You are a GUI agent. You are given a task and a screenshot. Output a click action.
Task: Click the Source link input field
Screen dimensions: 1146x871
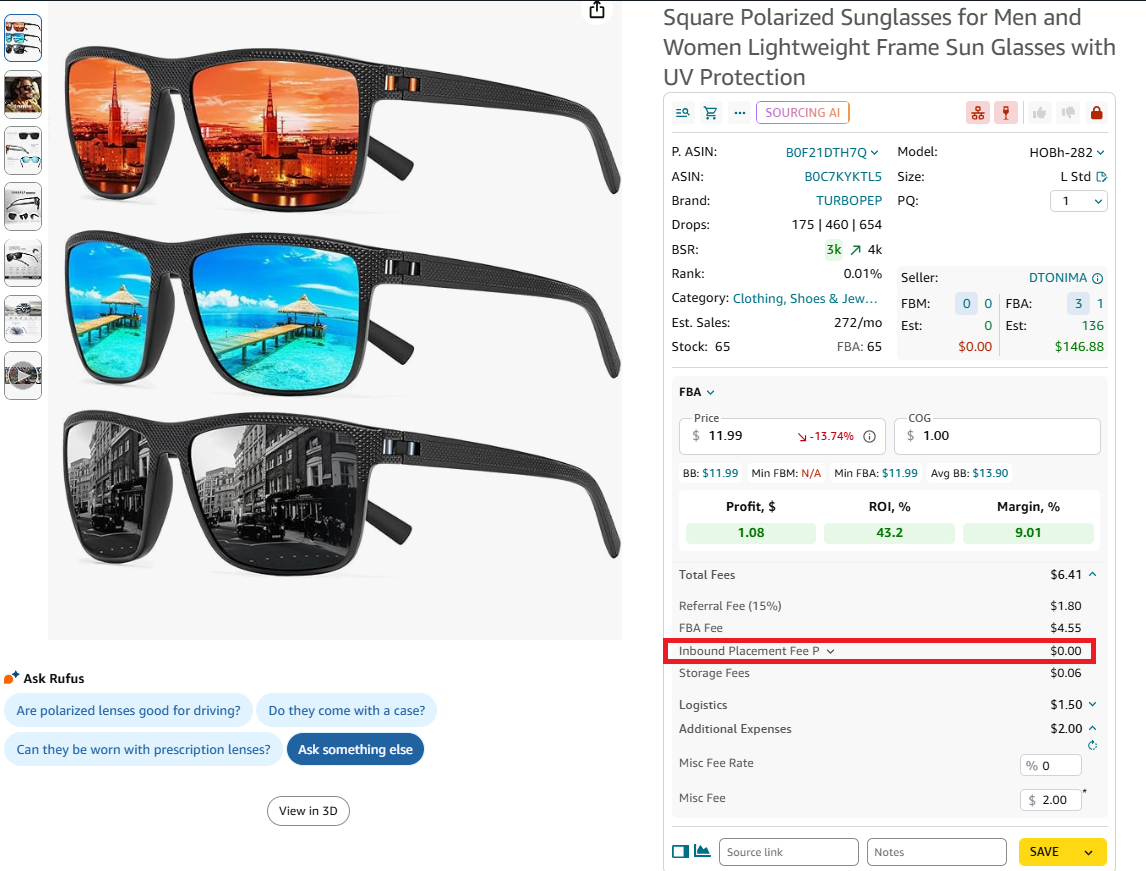click(788, 852)
